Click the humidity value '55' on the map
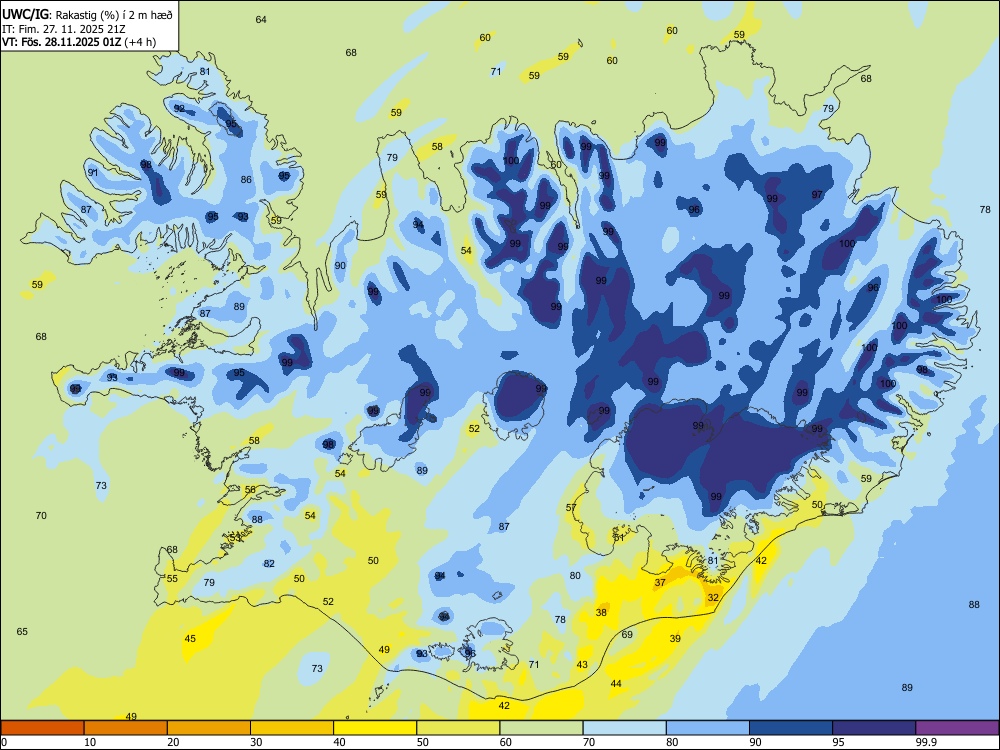Image resolution: width=1000 pixels, height=750 pixels. [x=172, y=578]
